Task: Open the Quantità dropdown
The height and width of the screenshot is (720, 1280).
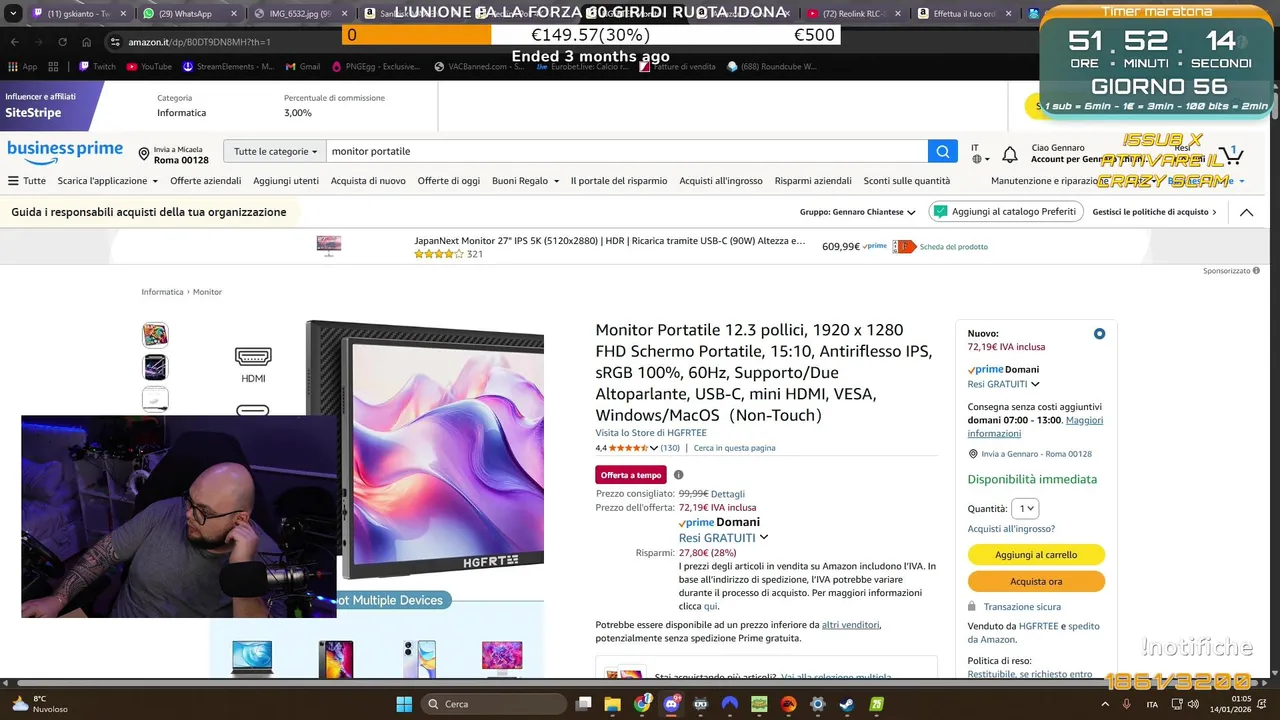Action: click(x=1025, y=508)
